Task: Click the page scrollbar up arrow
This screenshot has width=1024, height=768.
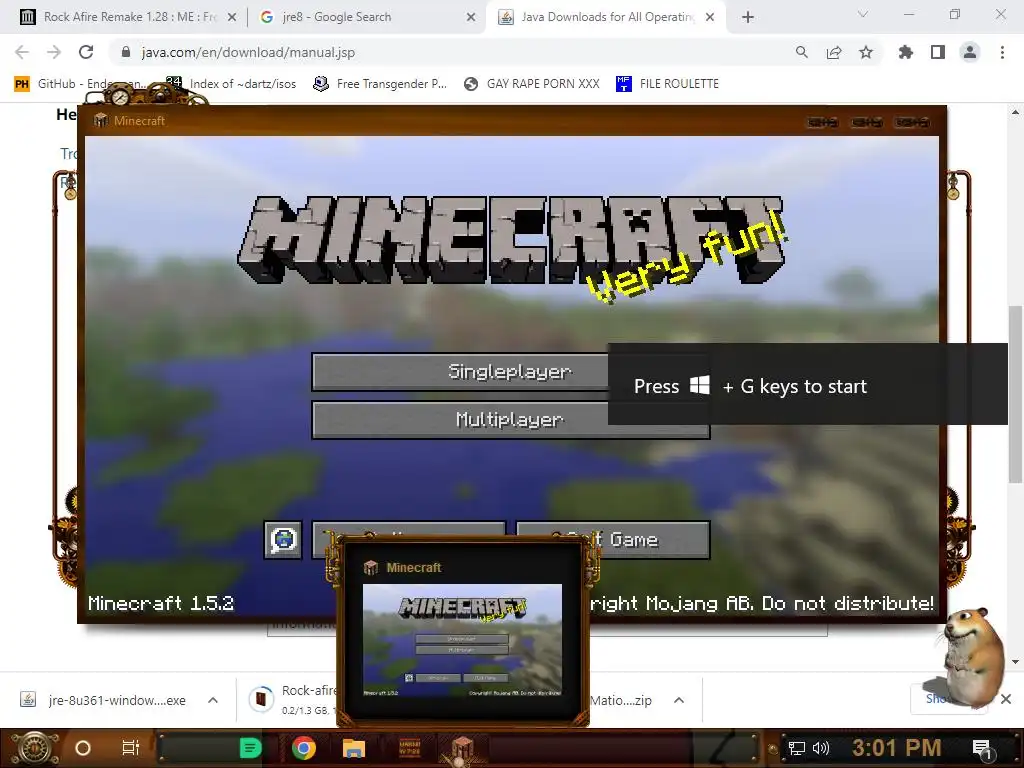Action: click(x=1015, y=112)
